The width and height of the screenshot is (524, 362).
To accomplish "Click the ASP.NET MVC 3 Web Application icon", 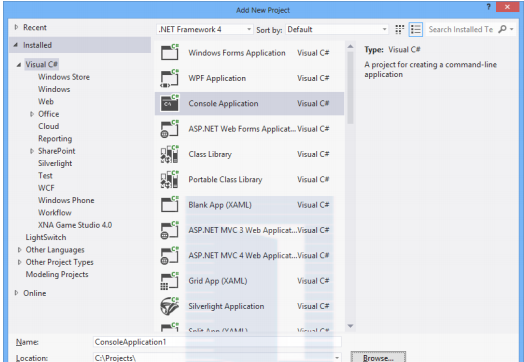I will tap(170, 230).
